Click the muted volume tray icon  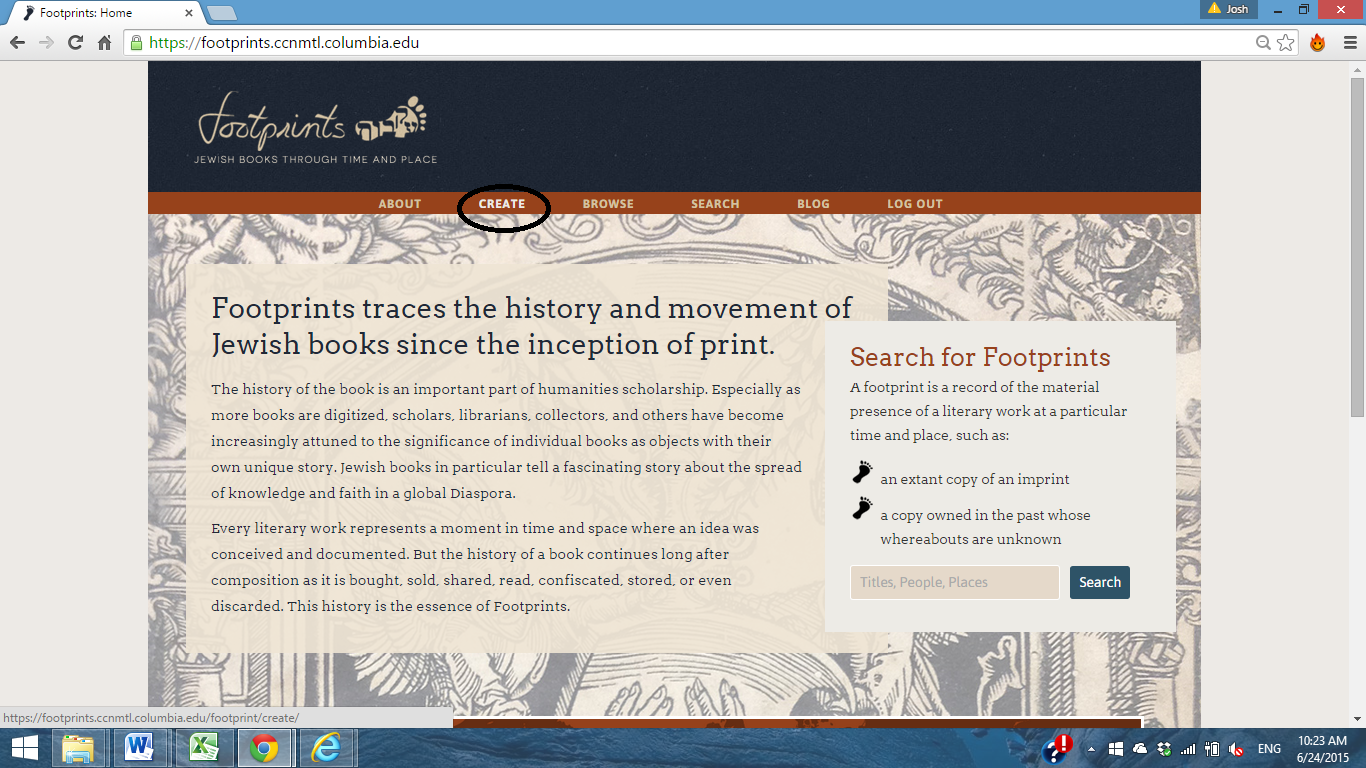(1236, 749)
